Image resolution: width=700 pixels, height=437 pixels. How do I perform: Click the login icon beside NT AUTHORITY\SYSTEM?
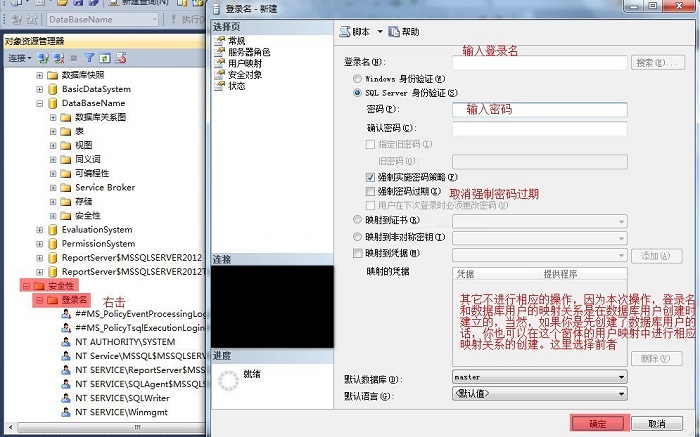click(x=66, y=342)
